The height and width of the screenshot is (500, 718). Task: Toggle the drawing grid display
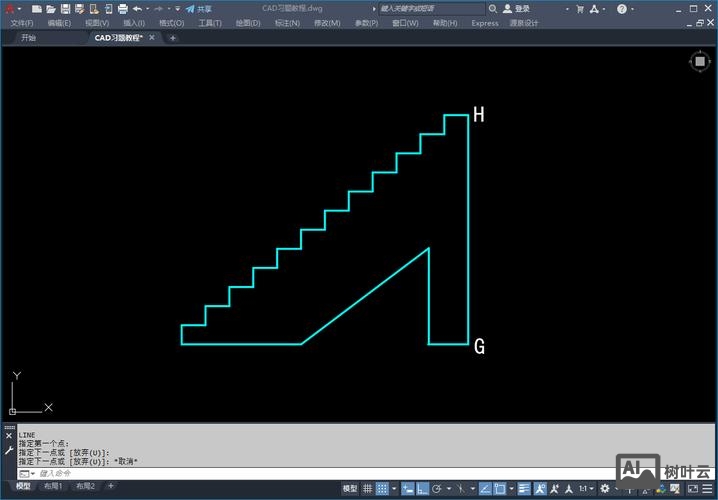369,489
